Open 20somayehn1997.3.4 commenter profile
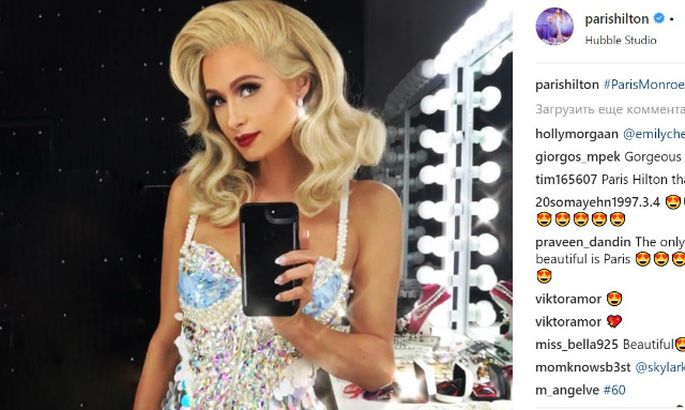 [598, 202]
